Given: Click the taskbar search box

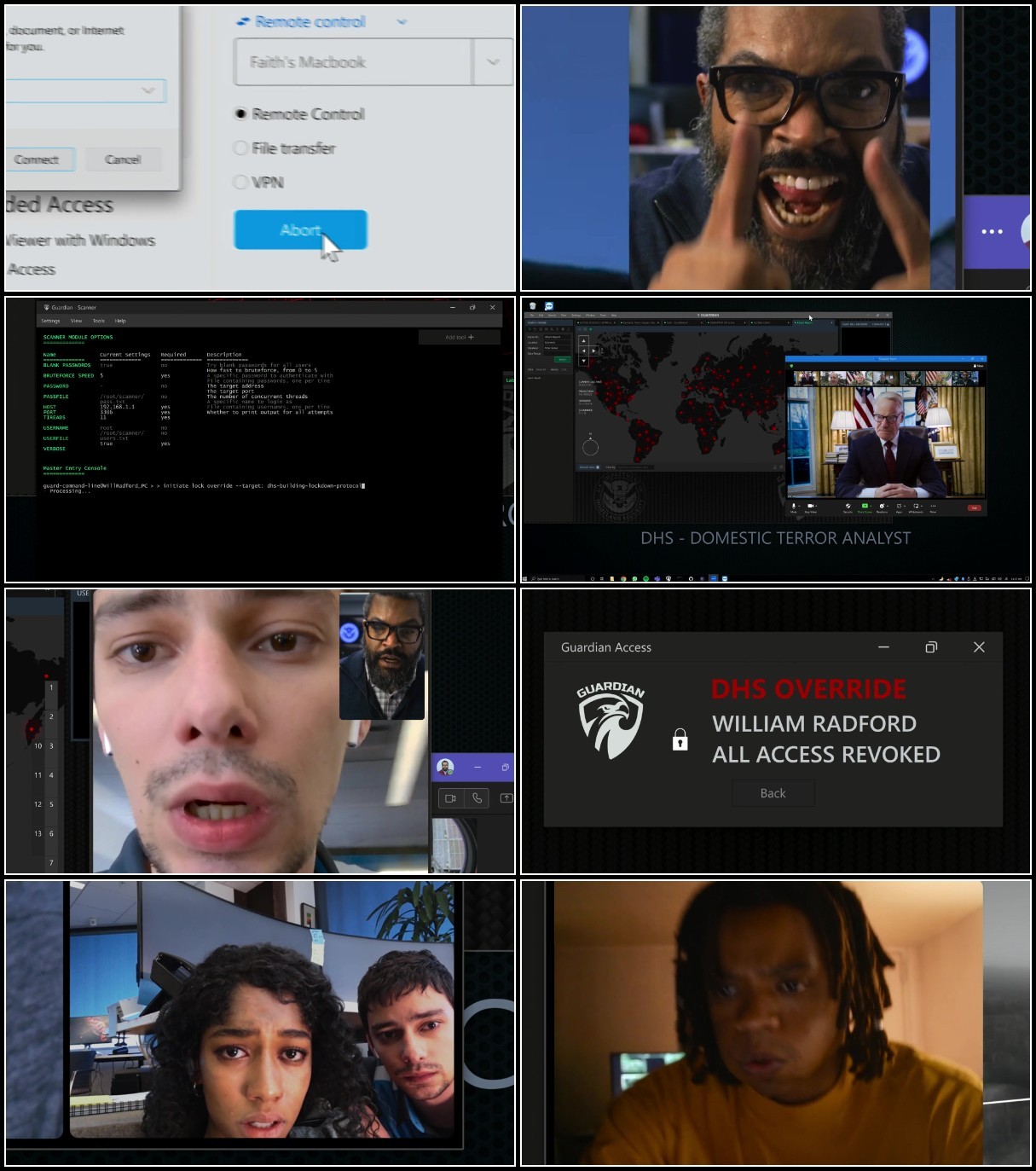Looking at the screenshot, I should point(558,578).
